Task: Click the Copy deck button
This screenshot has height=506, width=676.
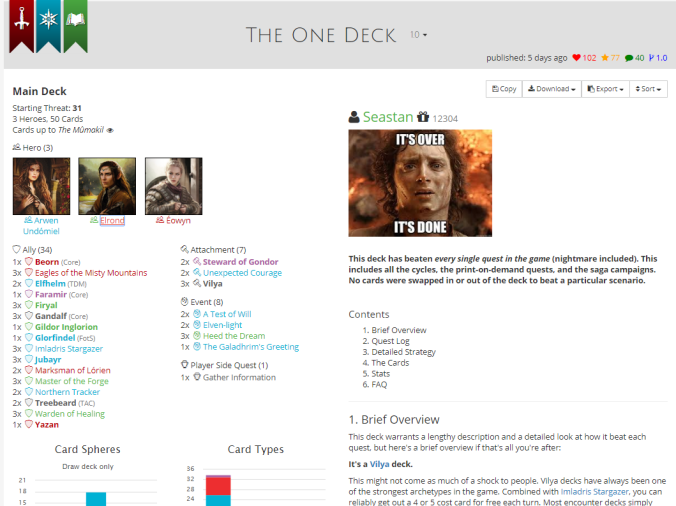Action: point(504,89)
